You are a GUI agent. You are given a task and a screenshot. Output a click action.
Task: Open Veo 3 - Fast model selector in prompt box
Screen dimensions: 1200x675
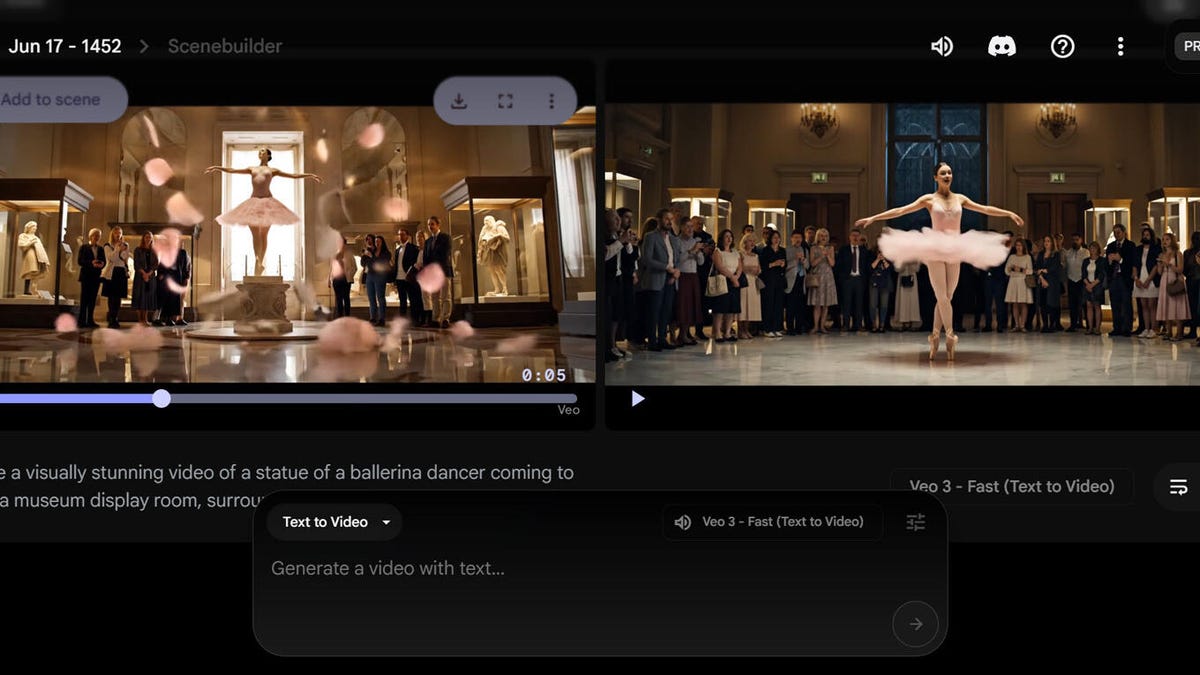(x=772, y=522)
